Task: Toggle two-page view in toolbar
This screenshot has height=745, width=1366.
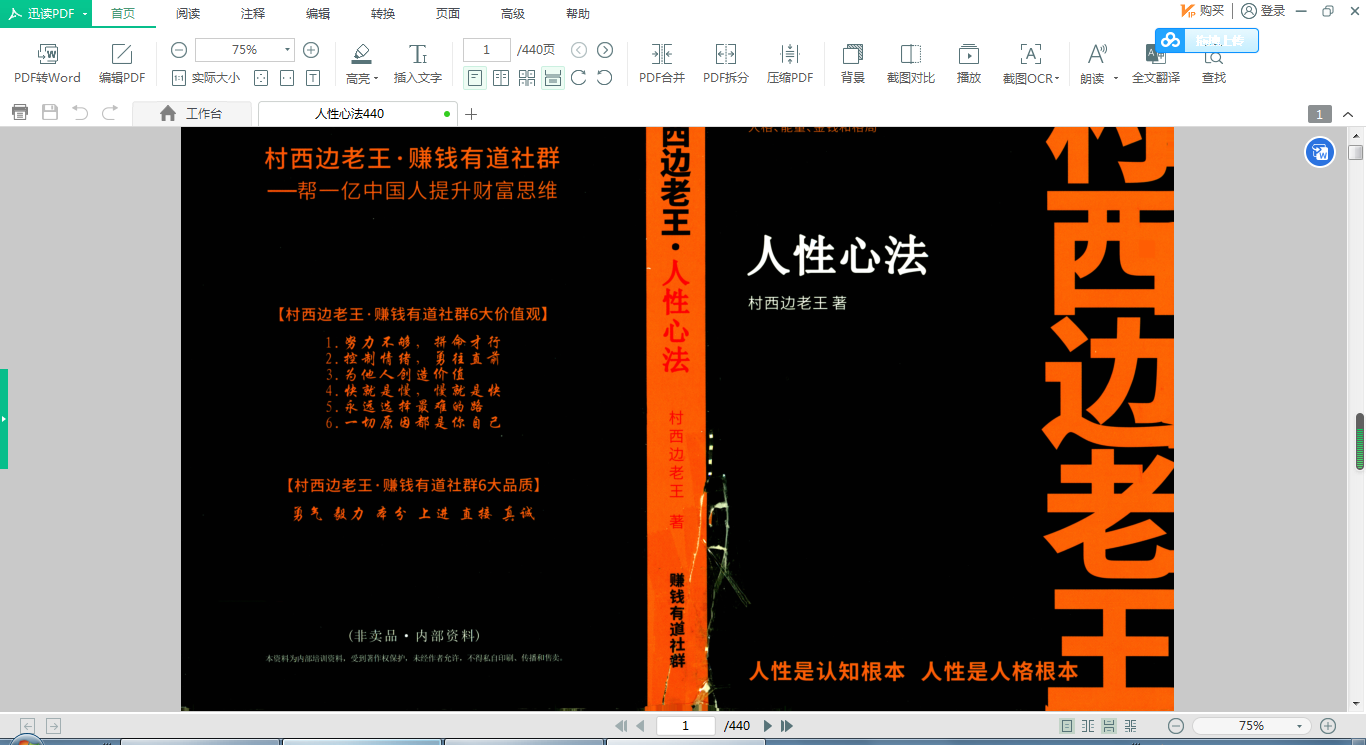Action: point(501,77)
